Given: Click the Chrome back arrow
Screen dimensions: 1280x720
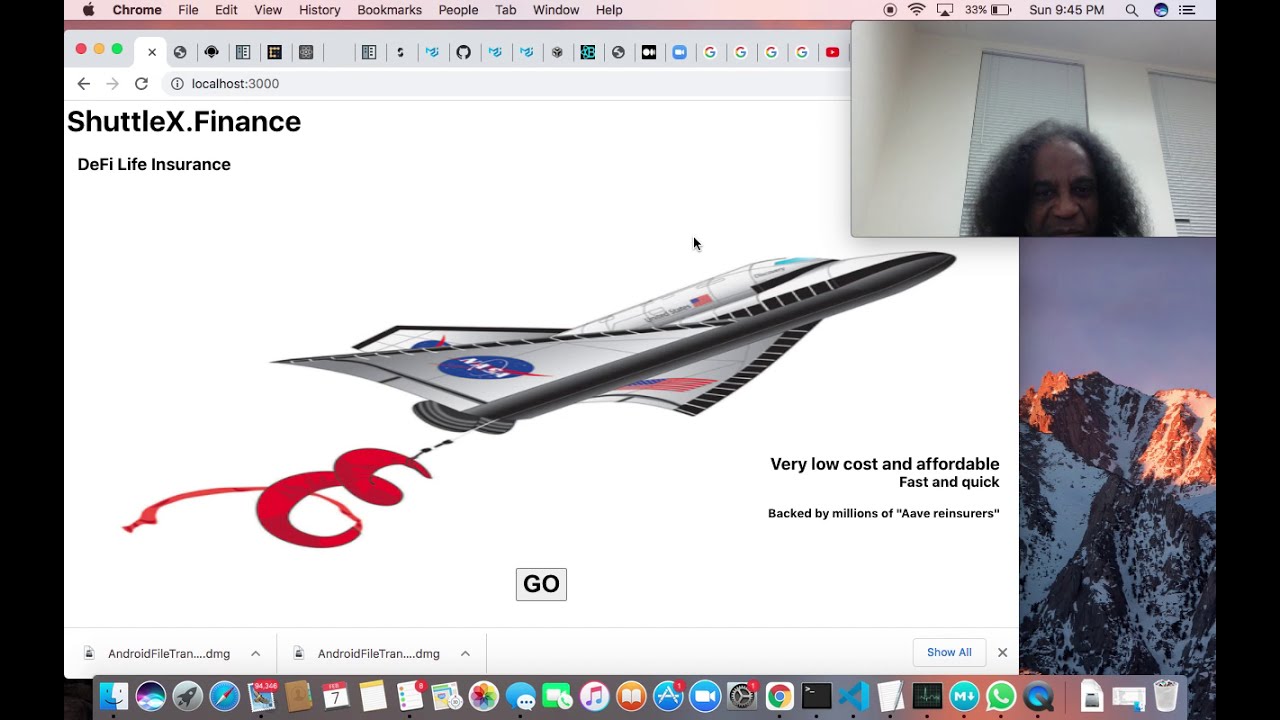Looking at the screenshot, I should 84,84.
